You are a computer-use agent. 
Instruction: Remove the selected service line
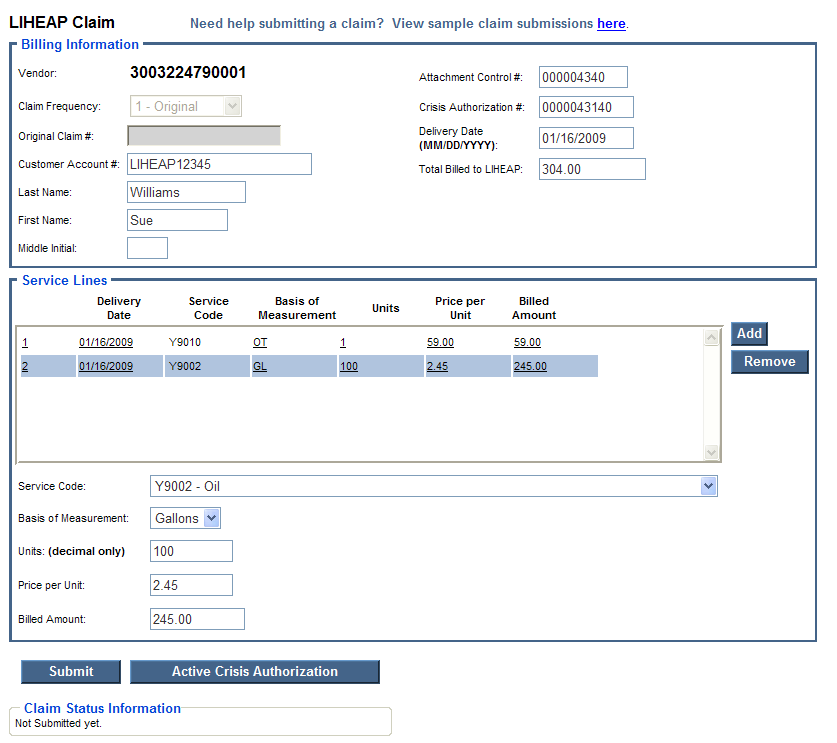pyautogui.click(x=769, y=362)
